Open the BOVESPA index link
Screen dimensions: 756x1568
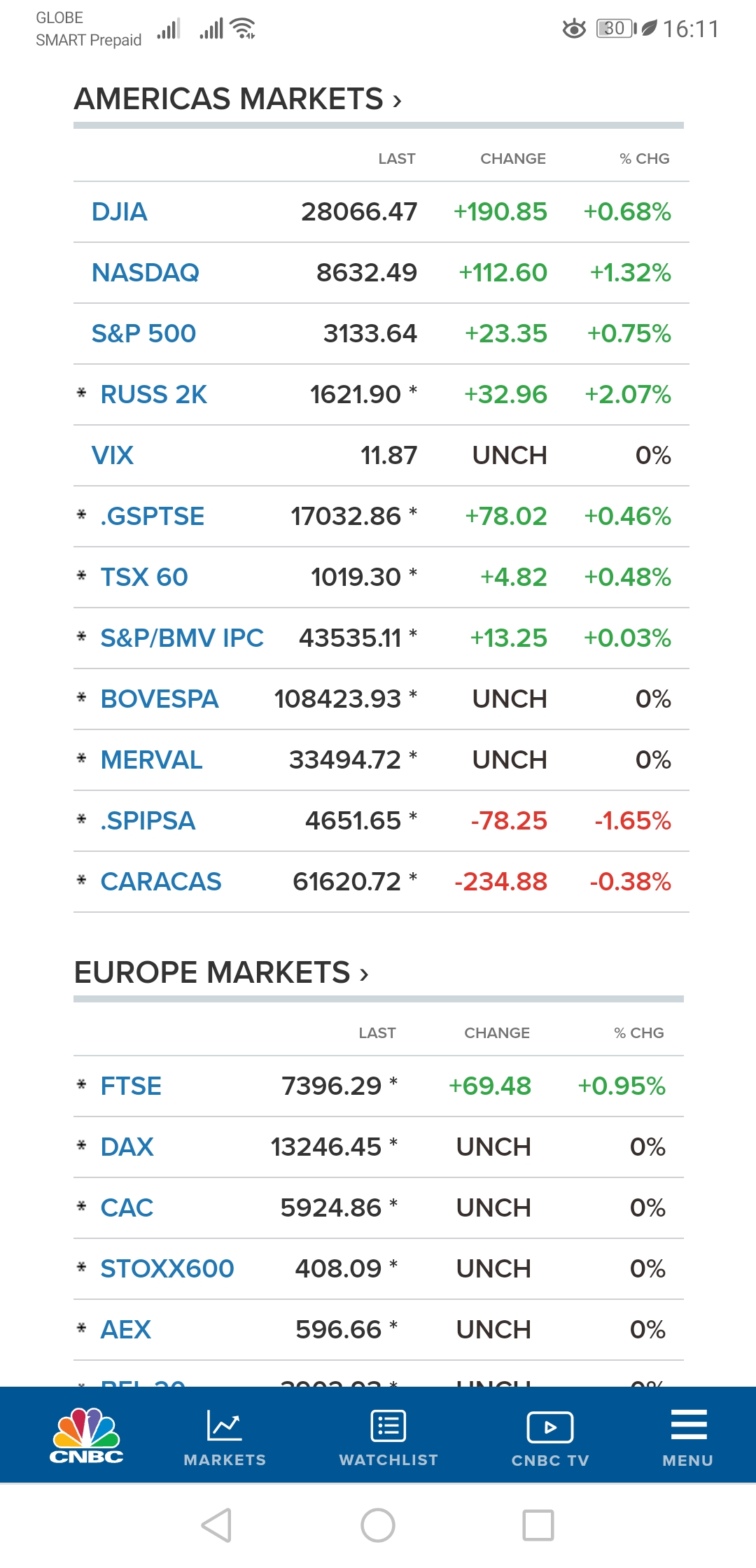click(160, 699)
